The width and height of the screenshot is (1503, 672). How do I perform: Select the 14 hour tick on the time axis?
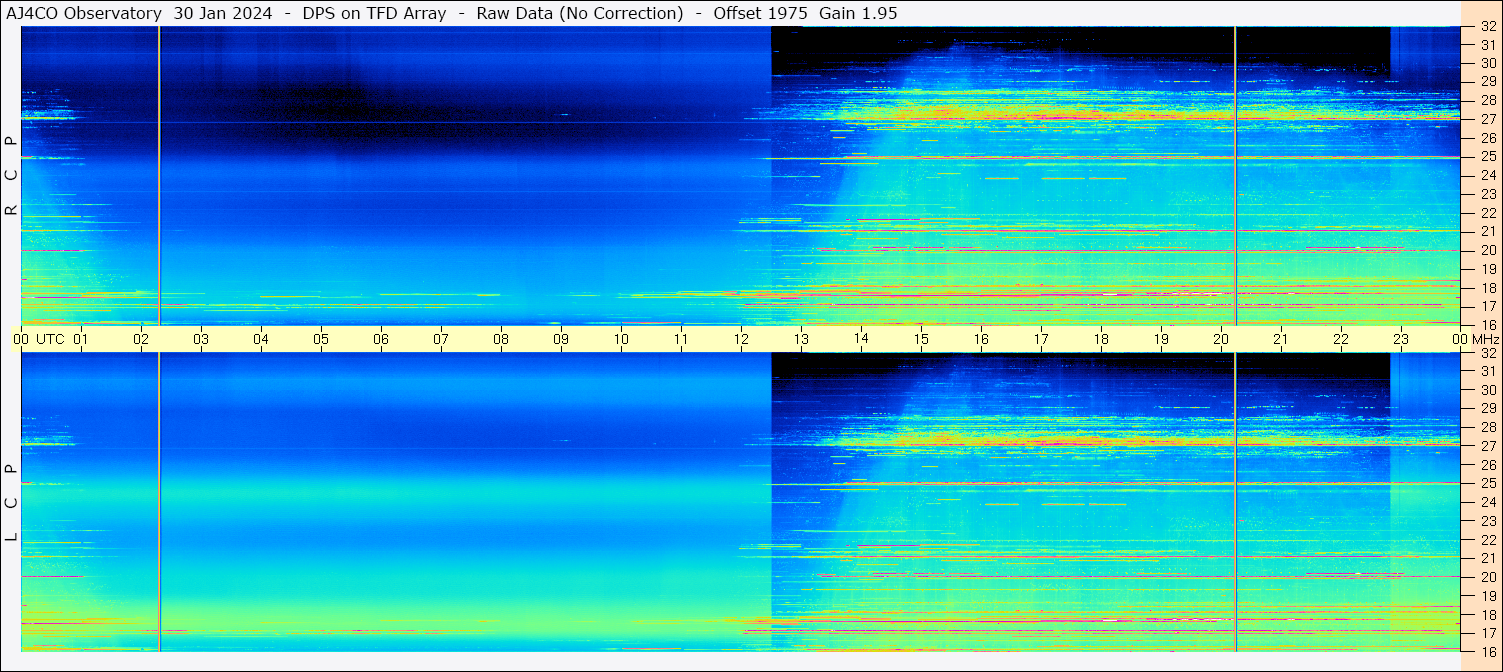point(861,339)
